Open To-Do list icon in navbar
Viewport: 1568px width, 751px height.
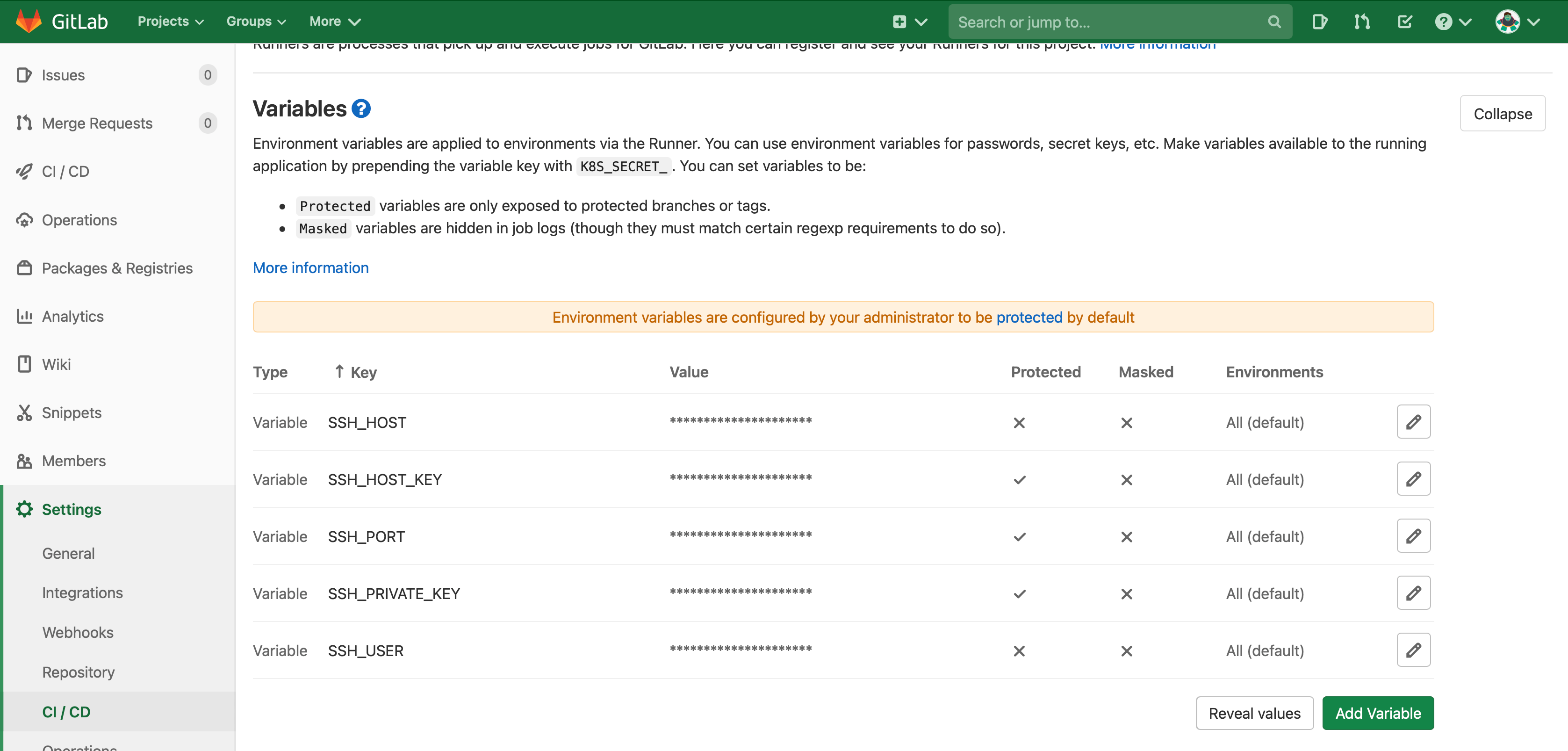point(1404,22)
